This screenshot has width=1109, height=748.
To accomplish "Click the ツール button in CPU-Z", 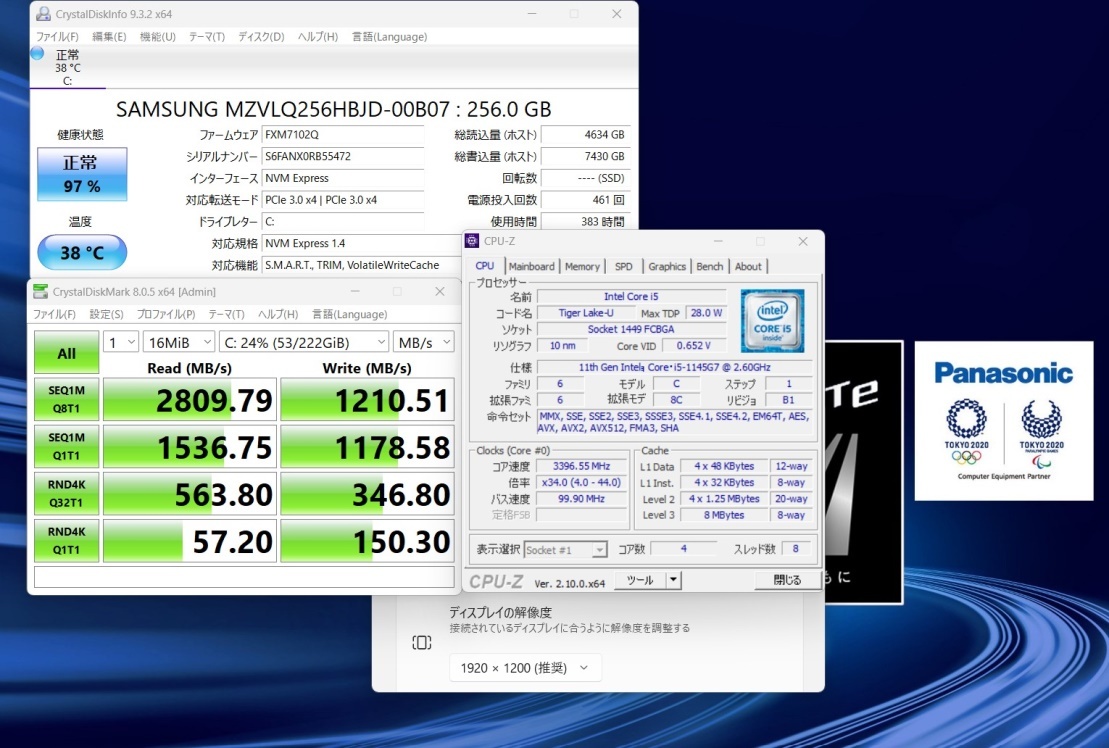I will (640, 580).
